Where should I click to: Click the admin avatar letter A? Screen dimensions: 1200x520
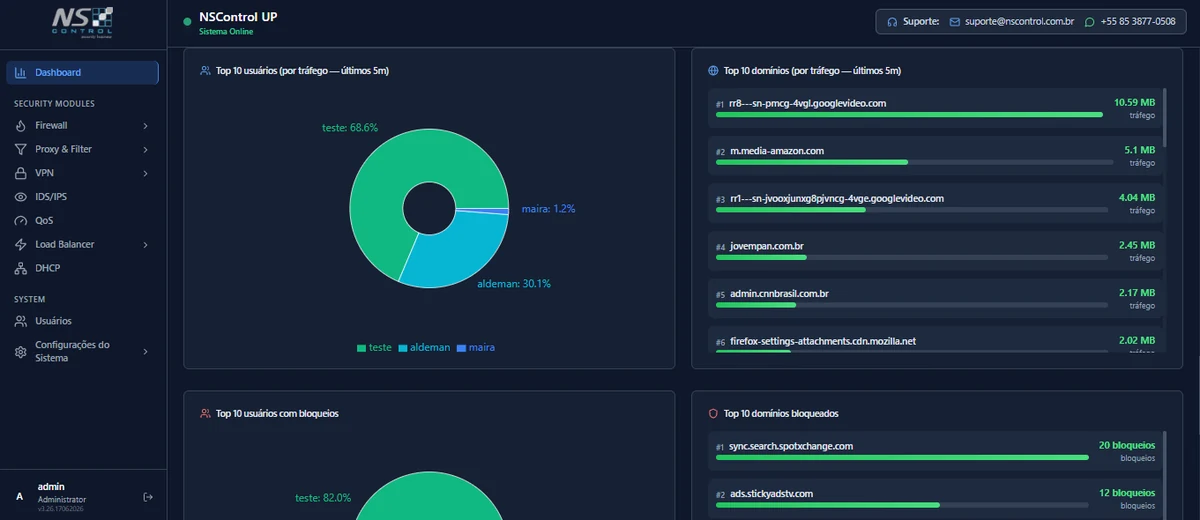click(19, 496)
